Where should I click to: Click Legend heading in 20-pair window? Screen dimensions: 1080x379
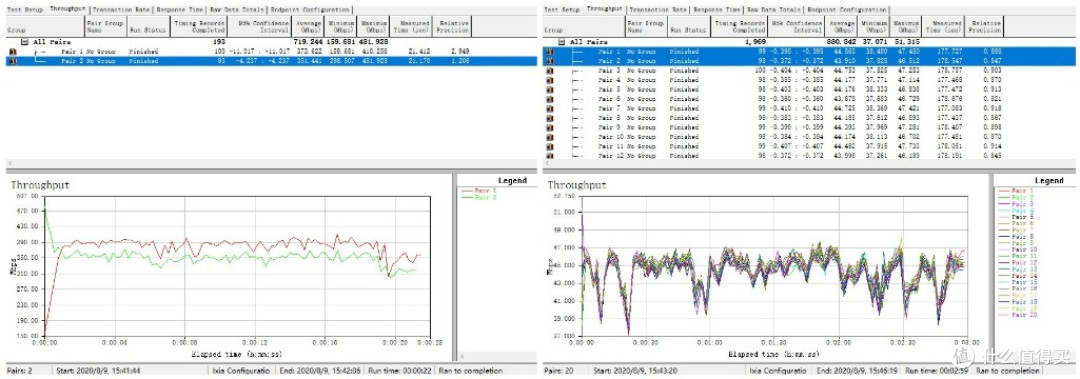1048,181
